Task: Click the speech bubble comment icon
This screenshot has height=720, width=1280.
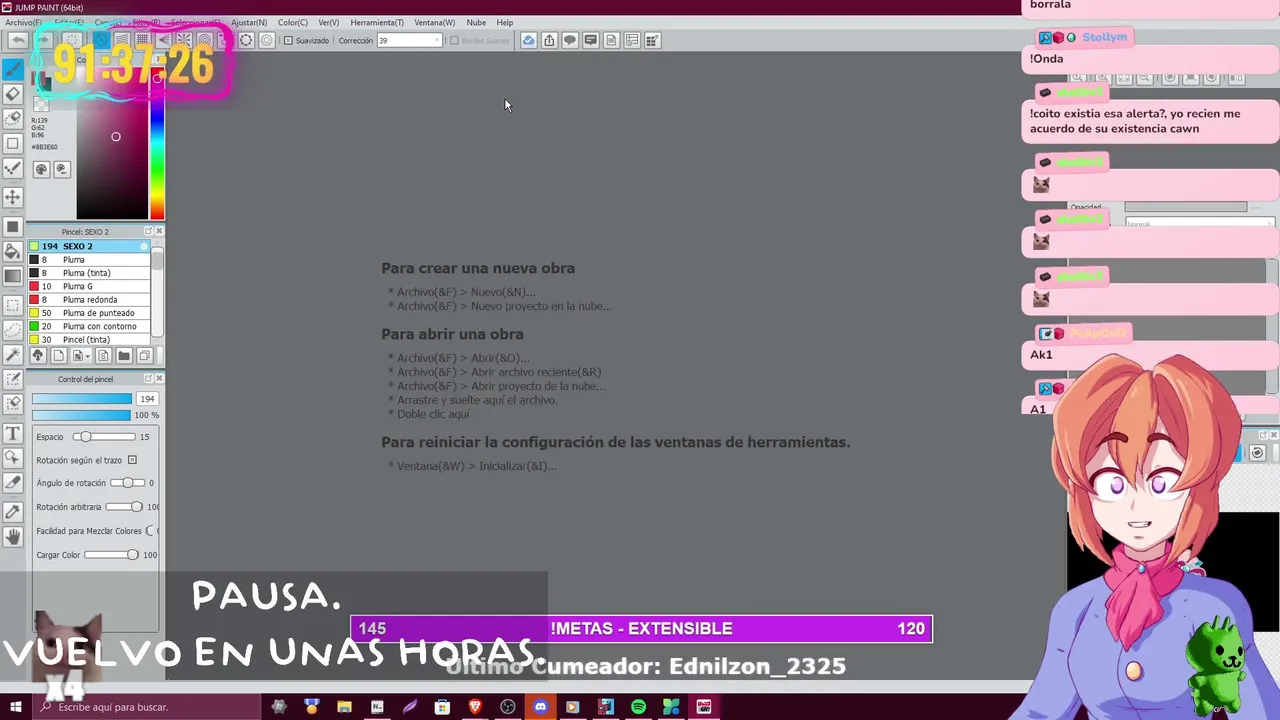Action: pyautogui.click(x=570, y=40)
